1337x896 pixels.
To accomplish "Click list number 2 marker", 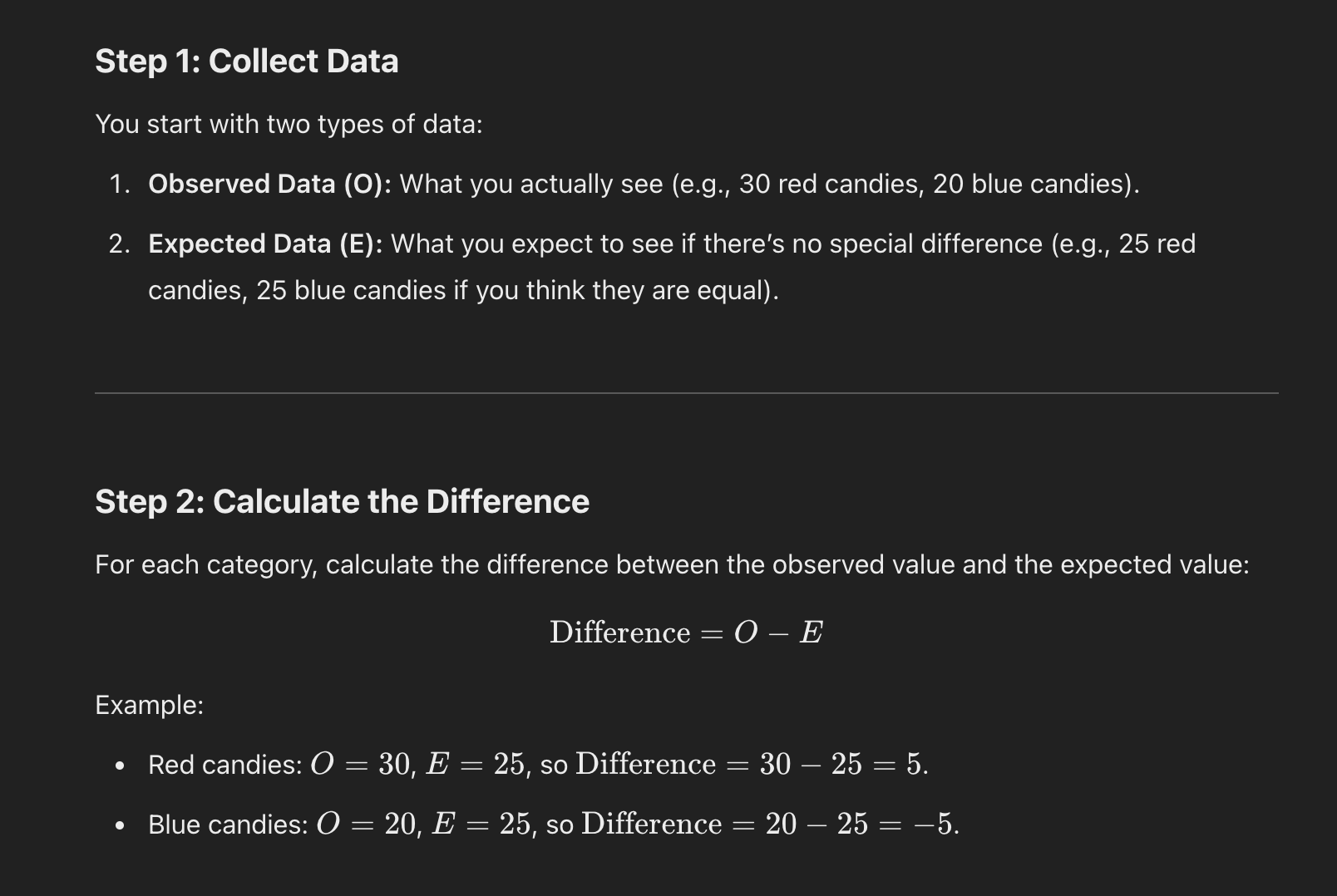I will coord(120,244).
